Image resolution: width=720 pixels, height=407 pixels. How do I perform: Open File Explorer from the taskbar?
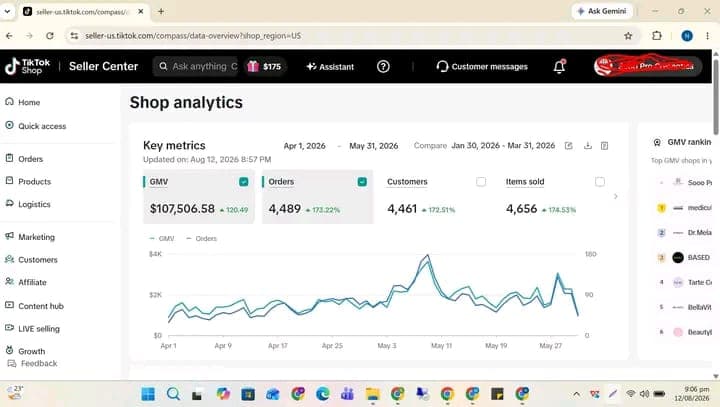point(372,394)
